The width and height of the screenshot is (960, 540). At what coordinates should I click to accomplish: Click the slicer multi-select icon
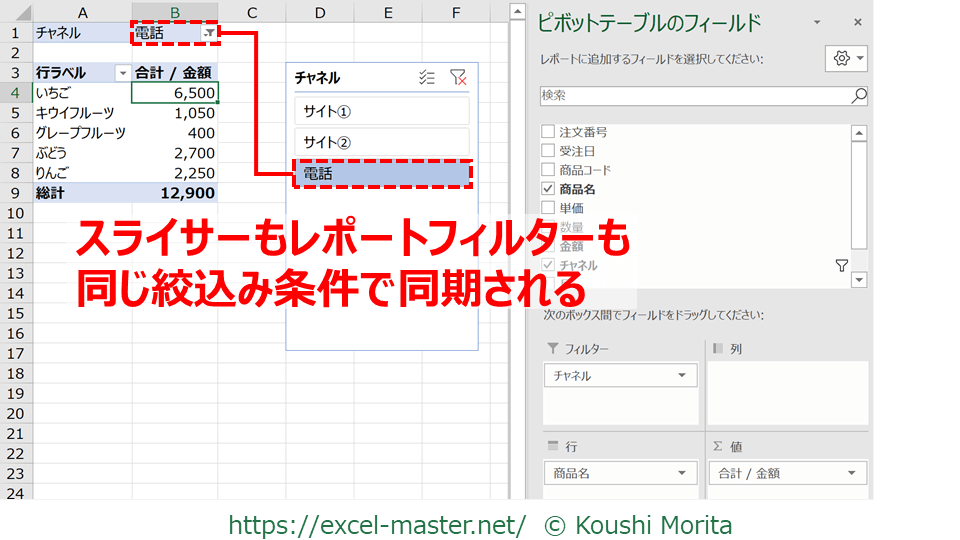tap(427, 77)
